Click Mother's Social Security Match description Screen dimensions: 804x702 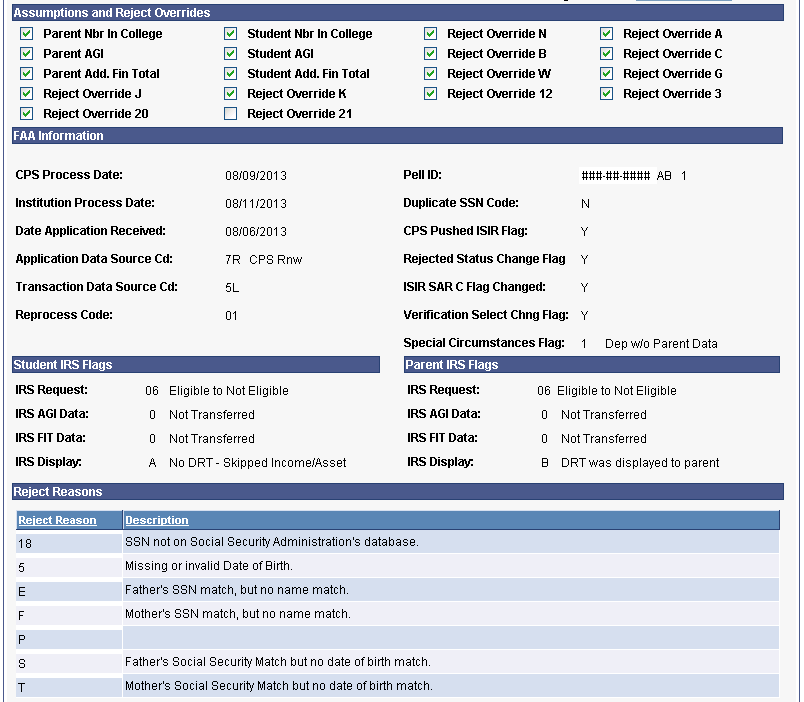[x=279, y=686]
